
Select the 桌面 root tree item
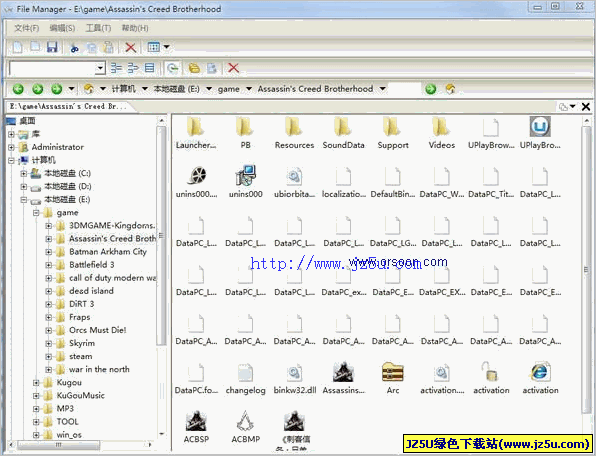tap(27, 121)
